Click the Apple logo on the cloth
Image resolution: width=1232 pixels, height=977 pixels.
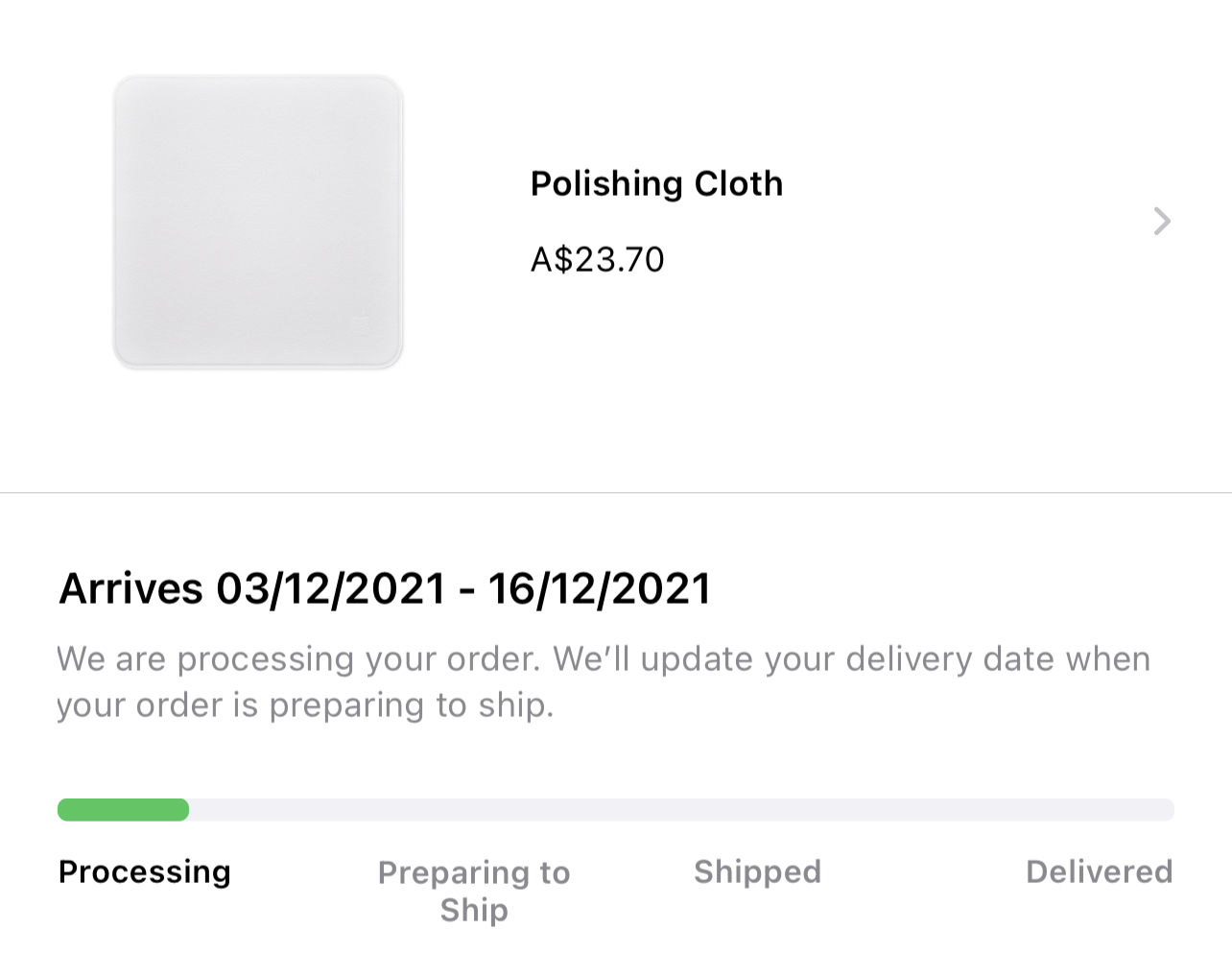[x=361, y=323]
